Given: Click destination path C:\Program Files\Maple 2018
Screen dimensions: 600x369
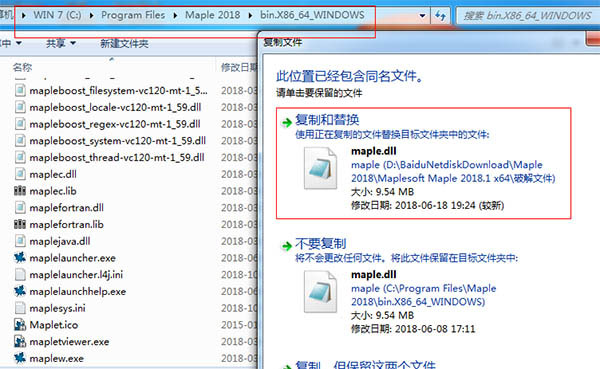Looking at the screenshot, I should point(424,295).
